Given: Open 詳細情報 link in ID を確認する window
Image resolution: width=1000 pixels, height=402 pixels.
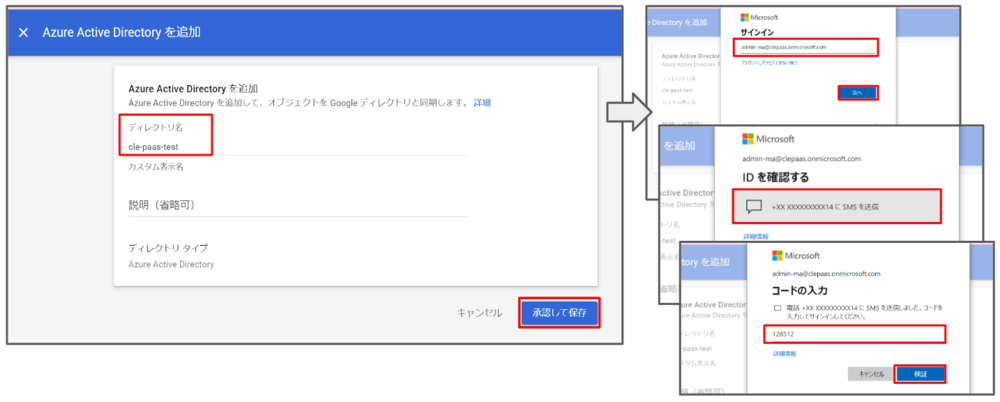Looking at the screenshot, I should click(x=756, y=236).
